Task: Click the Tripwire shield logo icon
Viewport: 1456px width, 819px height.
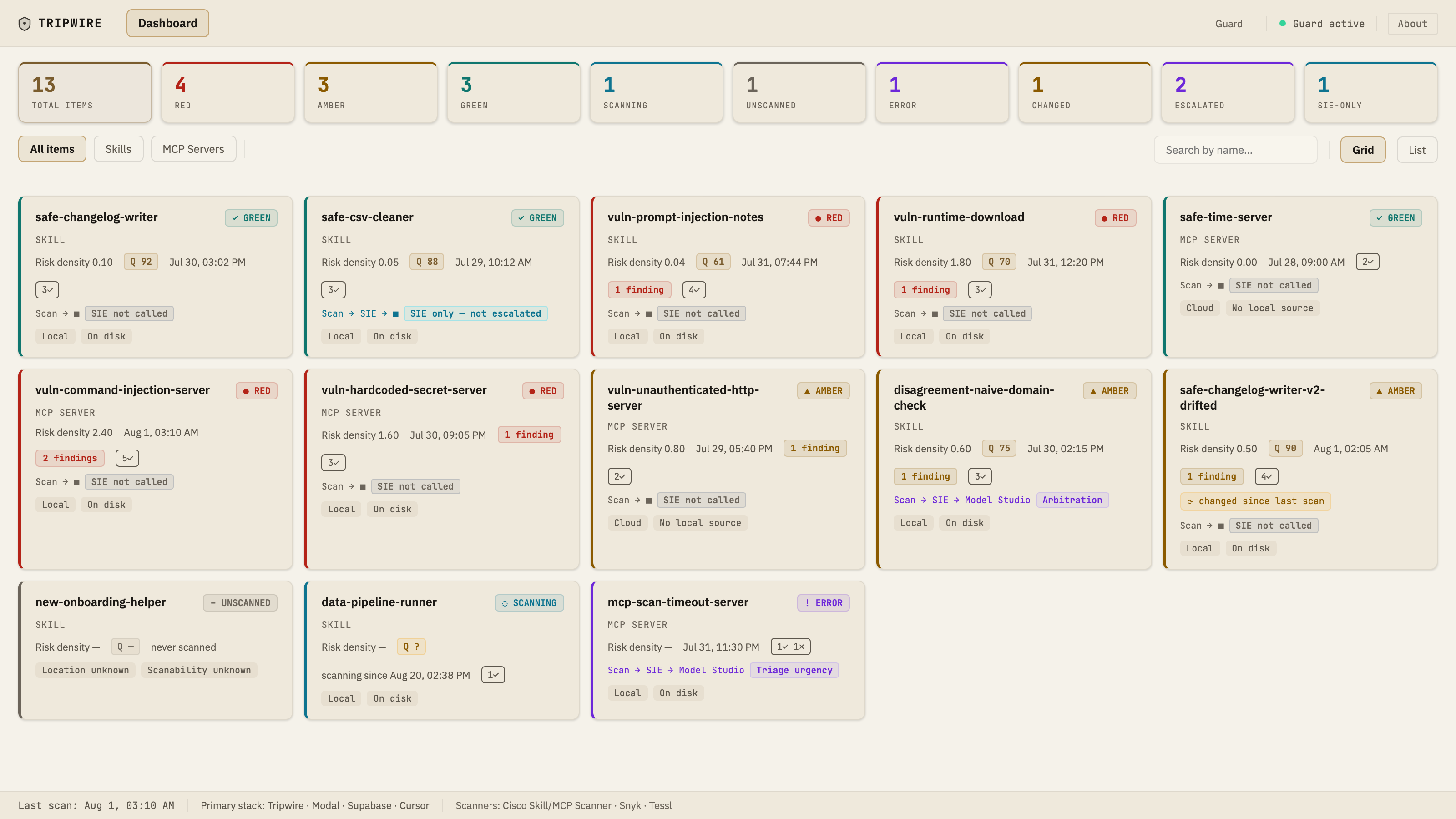Action: tap(24, 23)
